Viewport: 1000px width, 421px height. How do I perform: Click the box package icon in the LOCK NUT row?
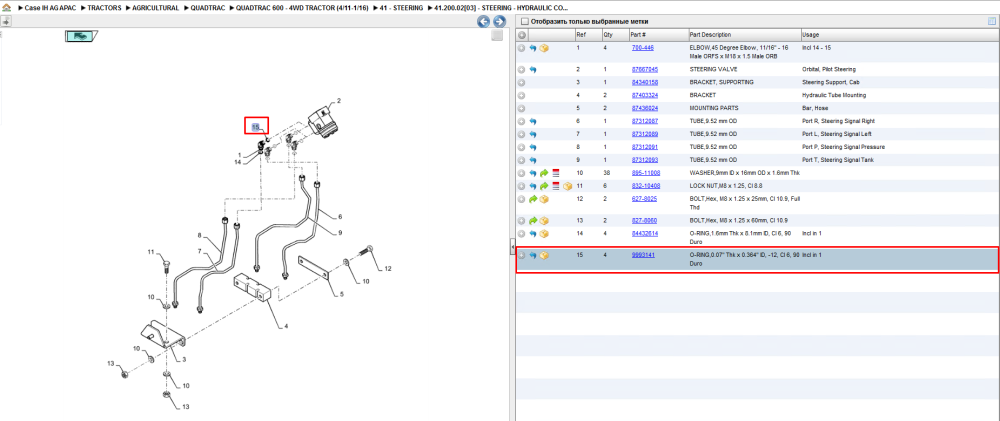coord(567,186)
